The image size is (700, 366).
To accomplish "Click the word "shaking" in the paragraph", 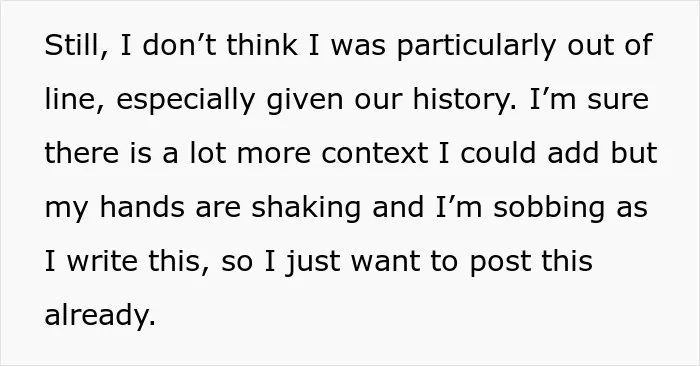I will (x=306, y=209).
